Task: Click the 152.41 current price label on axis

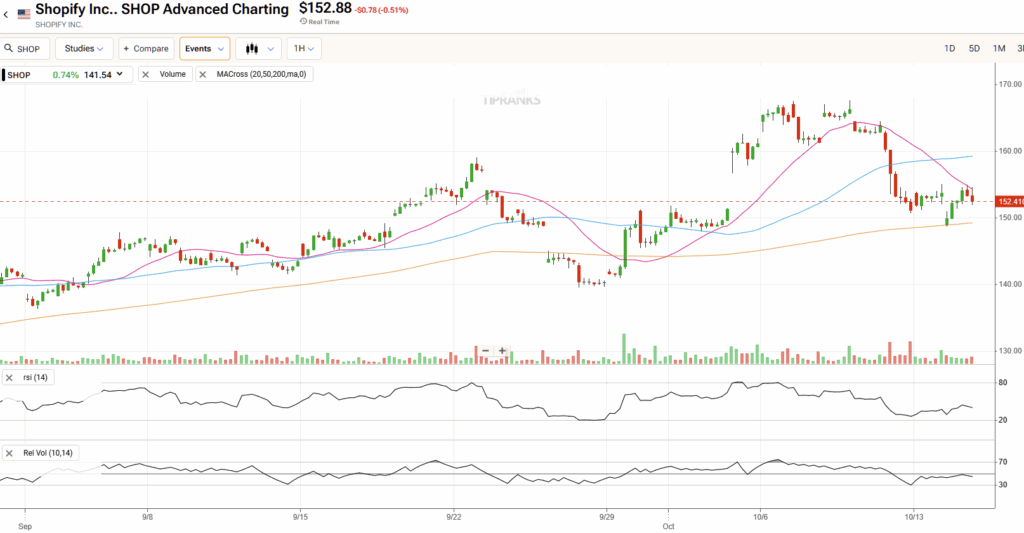Action: (1010, 202)
